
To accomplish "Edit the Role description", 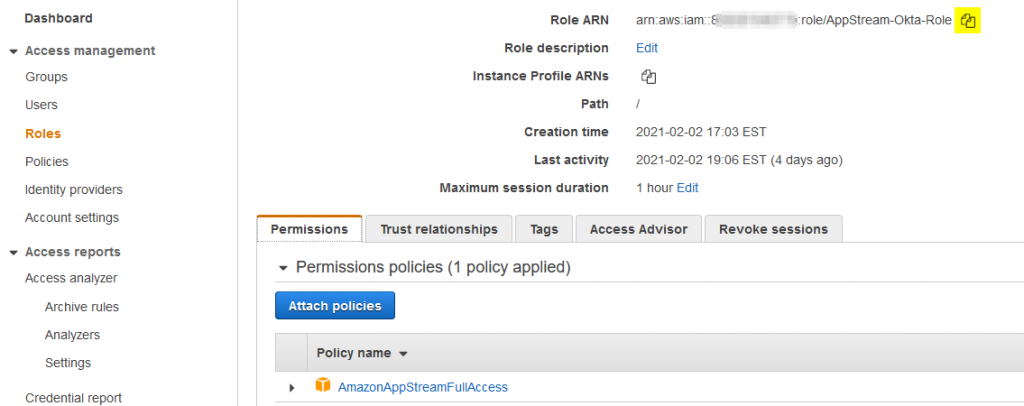I will point(647,48).
